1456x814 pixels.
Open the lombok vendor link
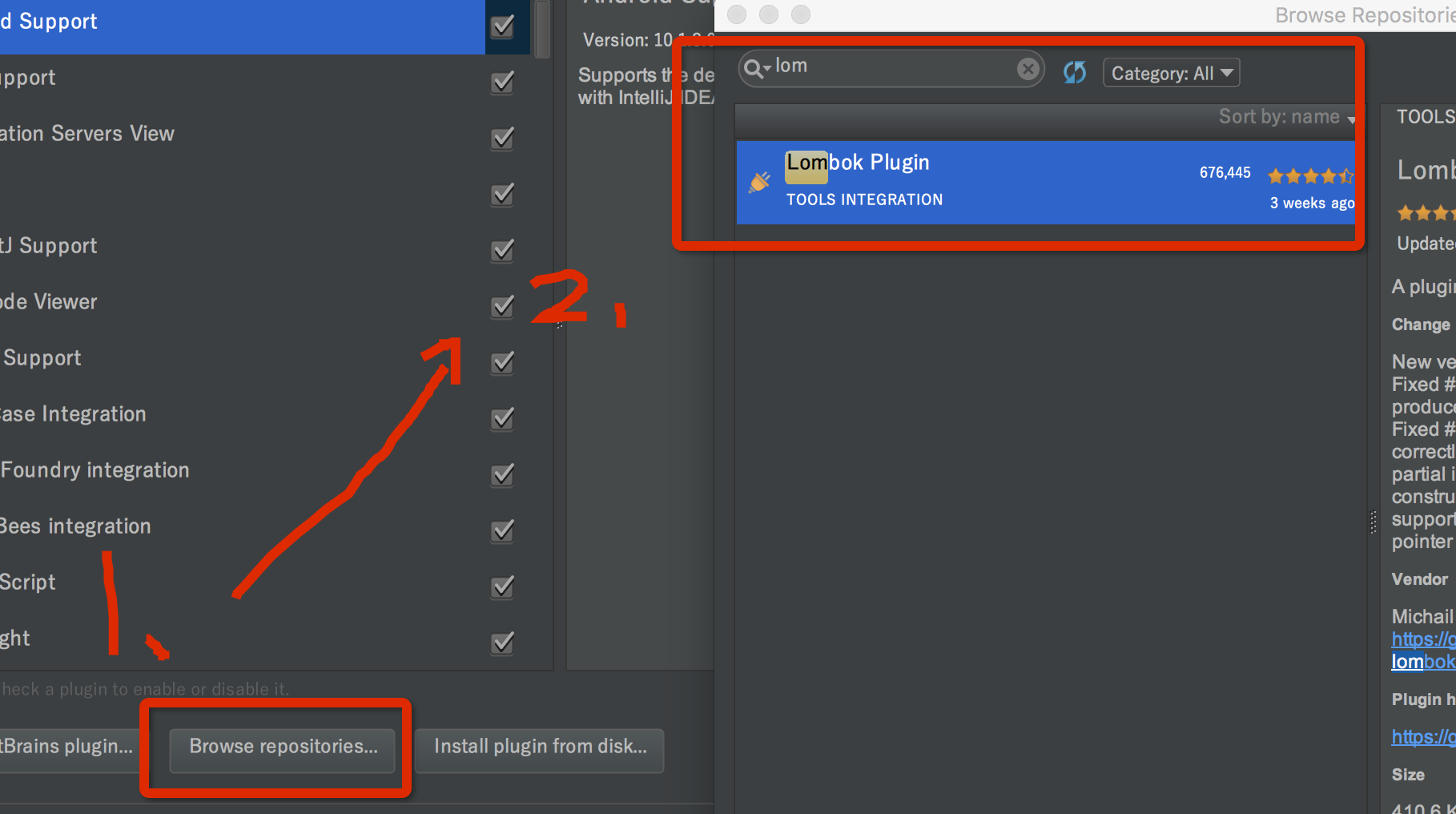tap(1423, 662)
